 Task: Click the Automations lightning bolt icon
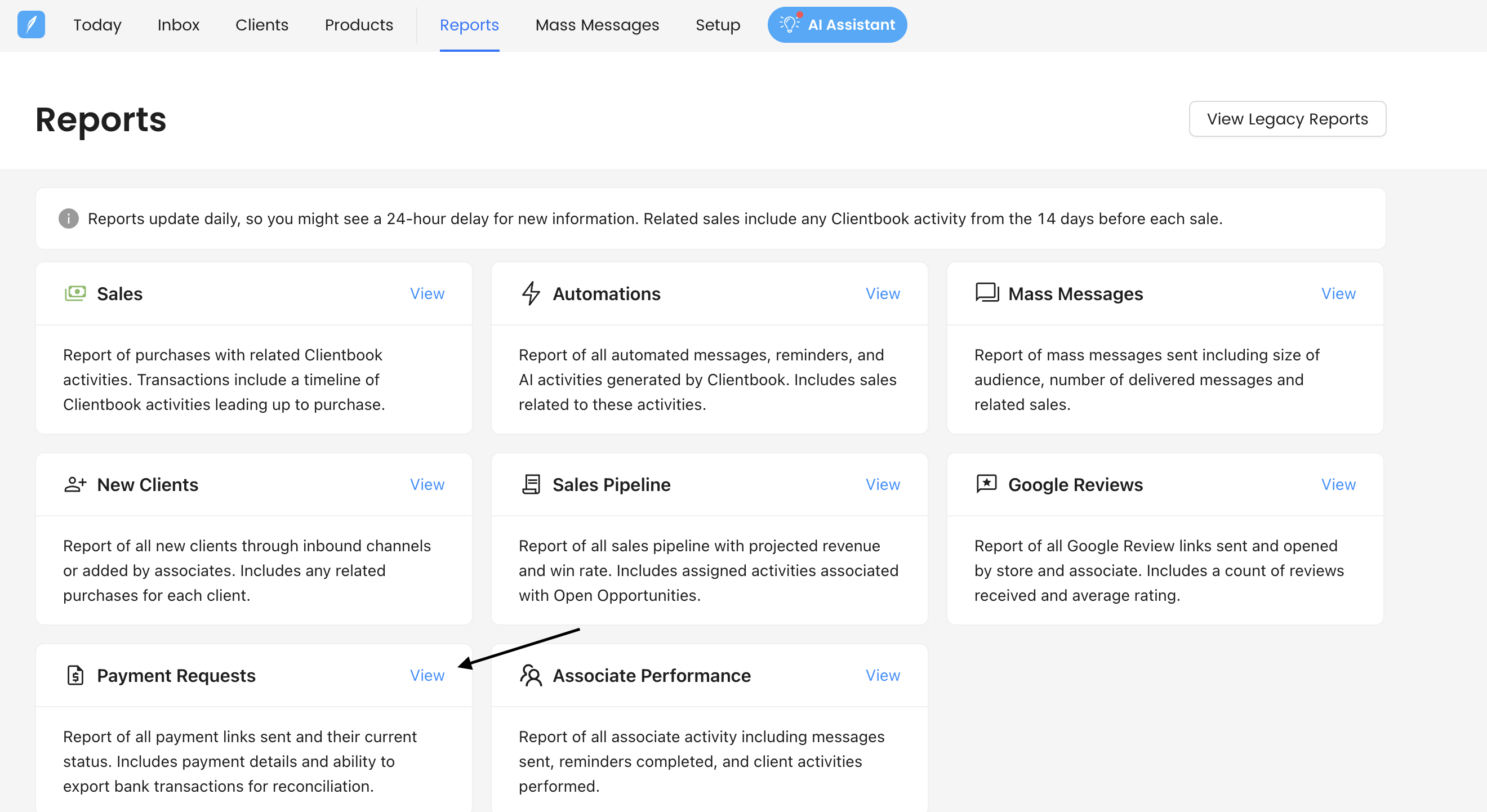click(x=531, y=293)
